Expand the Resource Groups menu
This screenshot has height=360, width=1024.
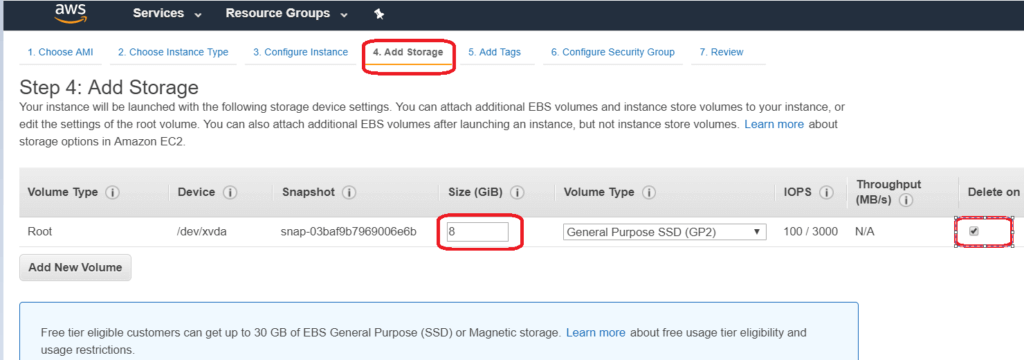point(287,13)
